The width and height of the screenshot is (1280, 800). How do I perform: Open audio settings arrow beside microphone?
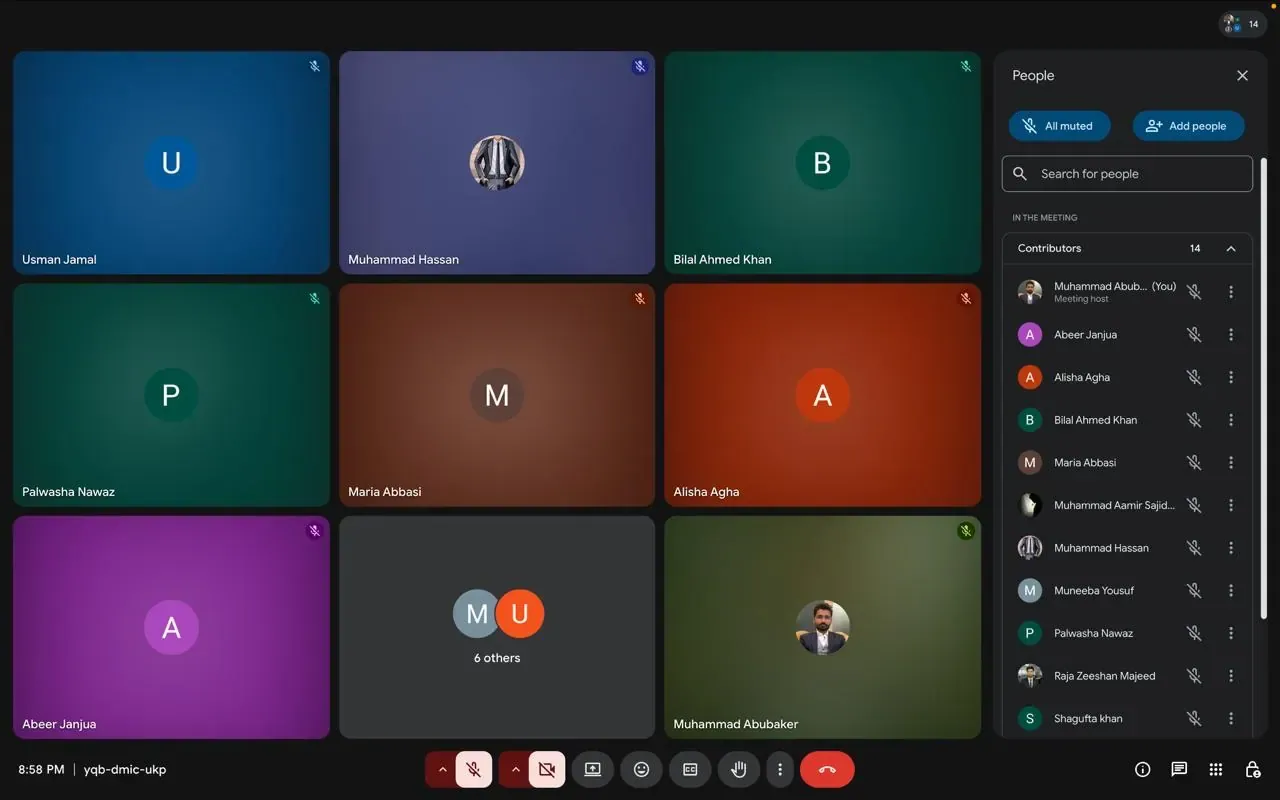click(442, 769)
